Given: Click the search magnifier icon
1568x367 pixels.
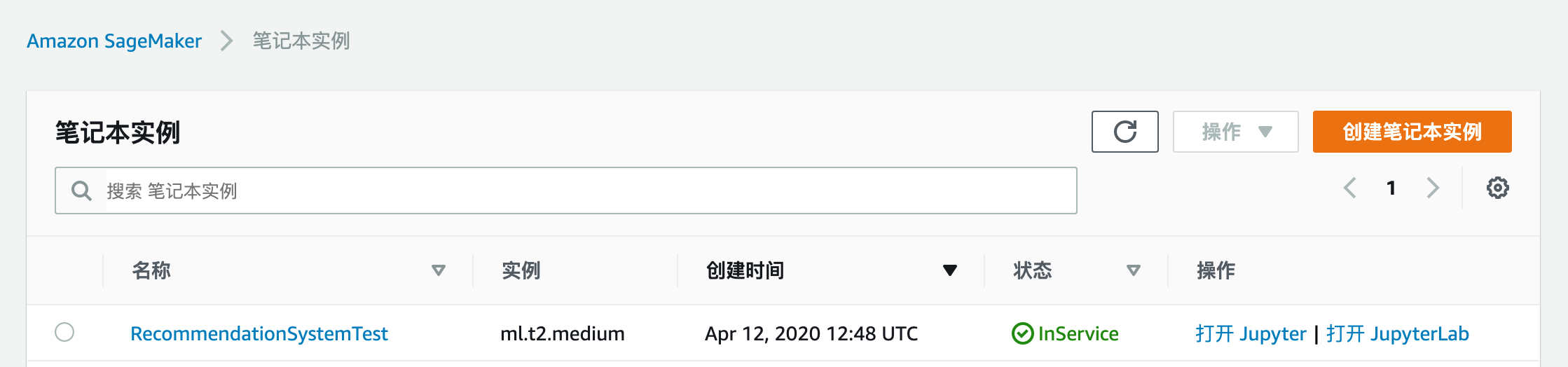Looking at the screenshot, I should click(82, 191).
